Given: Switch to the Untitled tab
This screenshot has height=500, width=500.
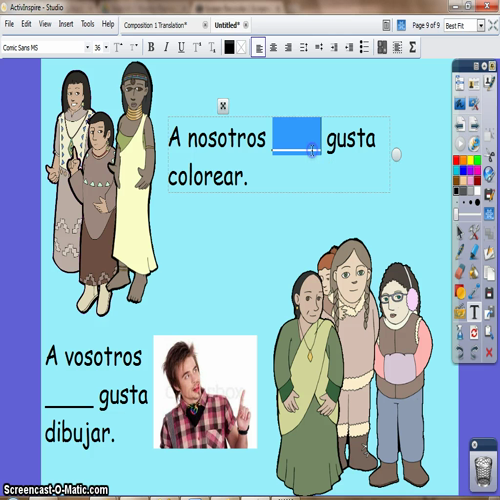Looking at the screenshot, I should point(227,25).
